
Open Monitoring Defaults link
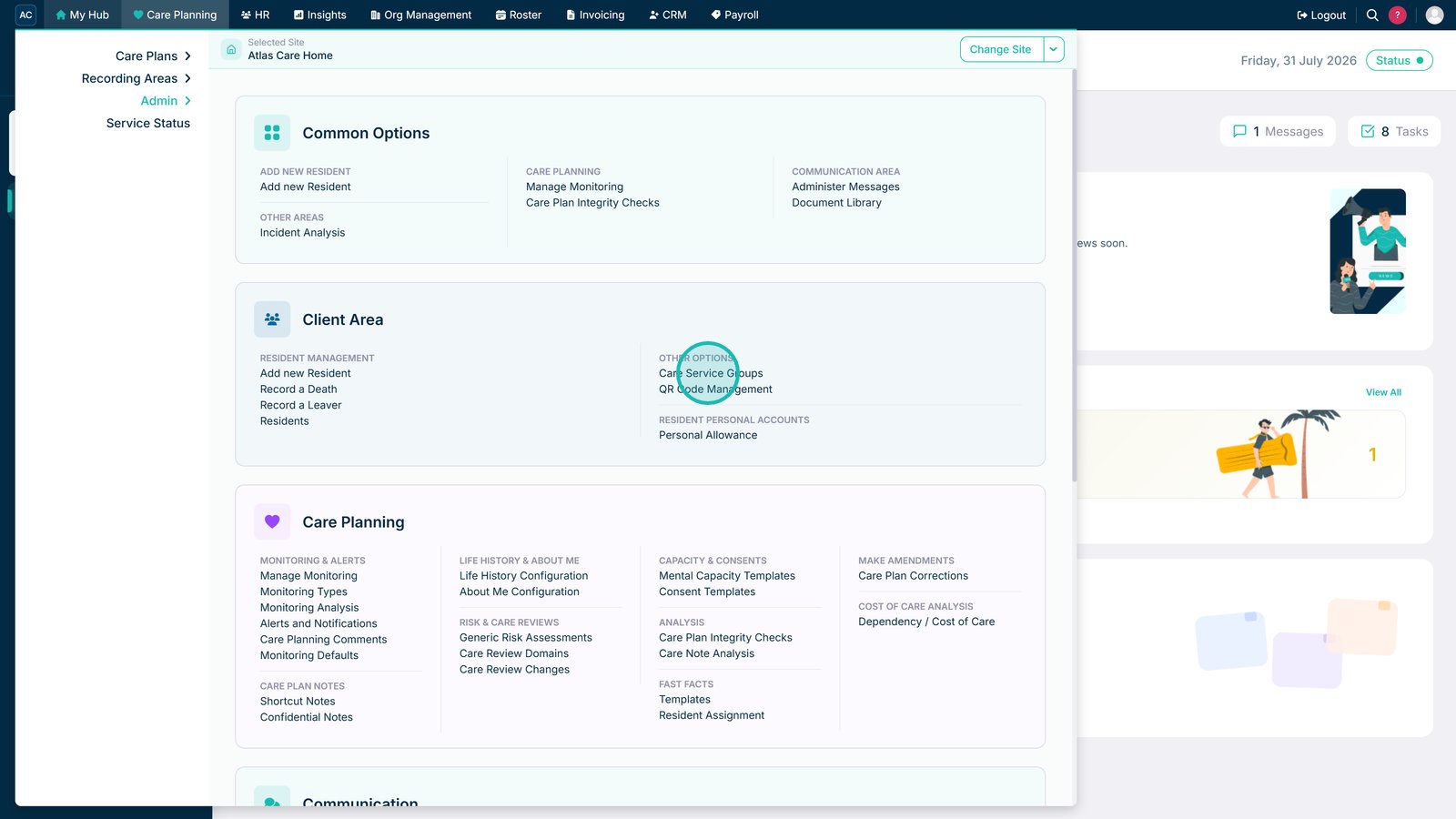click(x=309, y=655)
